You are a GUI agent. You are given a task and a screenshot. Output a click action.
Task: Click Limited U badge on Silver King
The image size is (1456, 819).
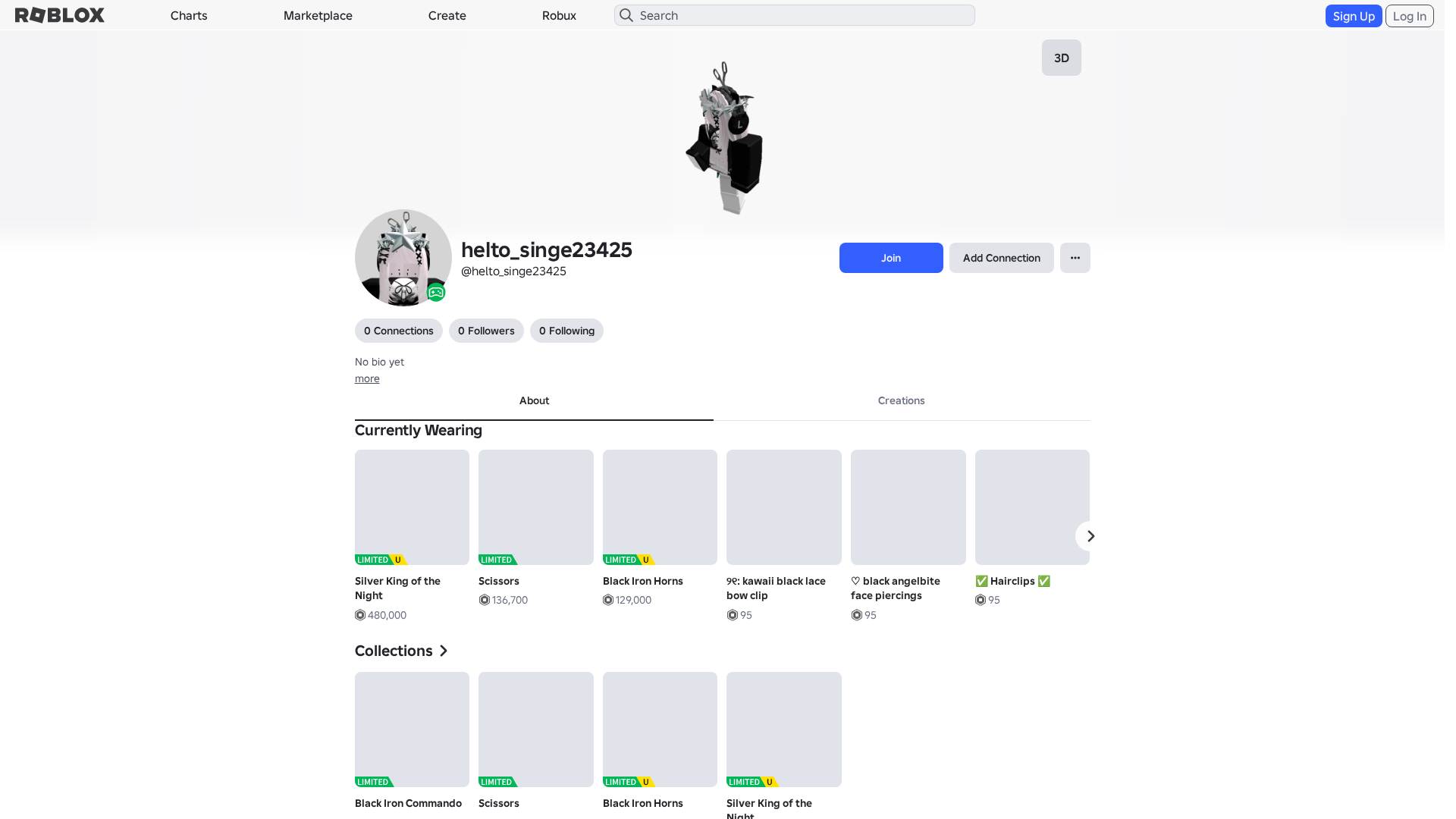(381, 560)
